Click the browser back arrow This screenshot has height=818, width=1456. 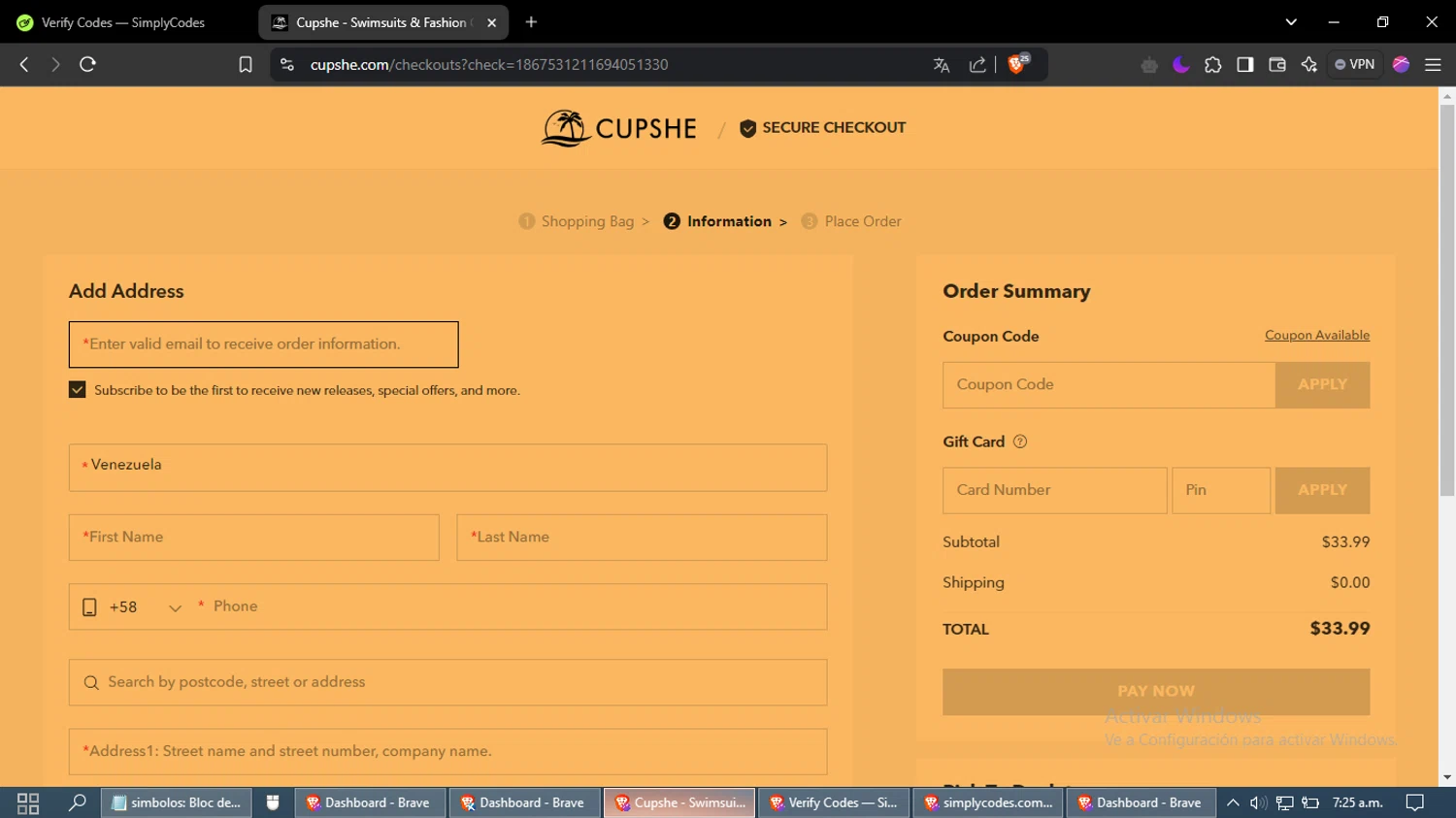pos(24,64)
